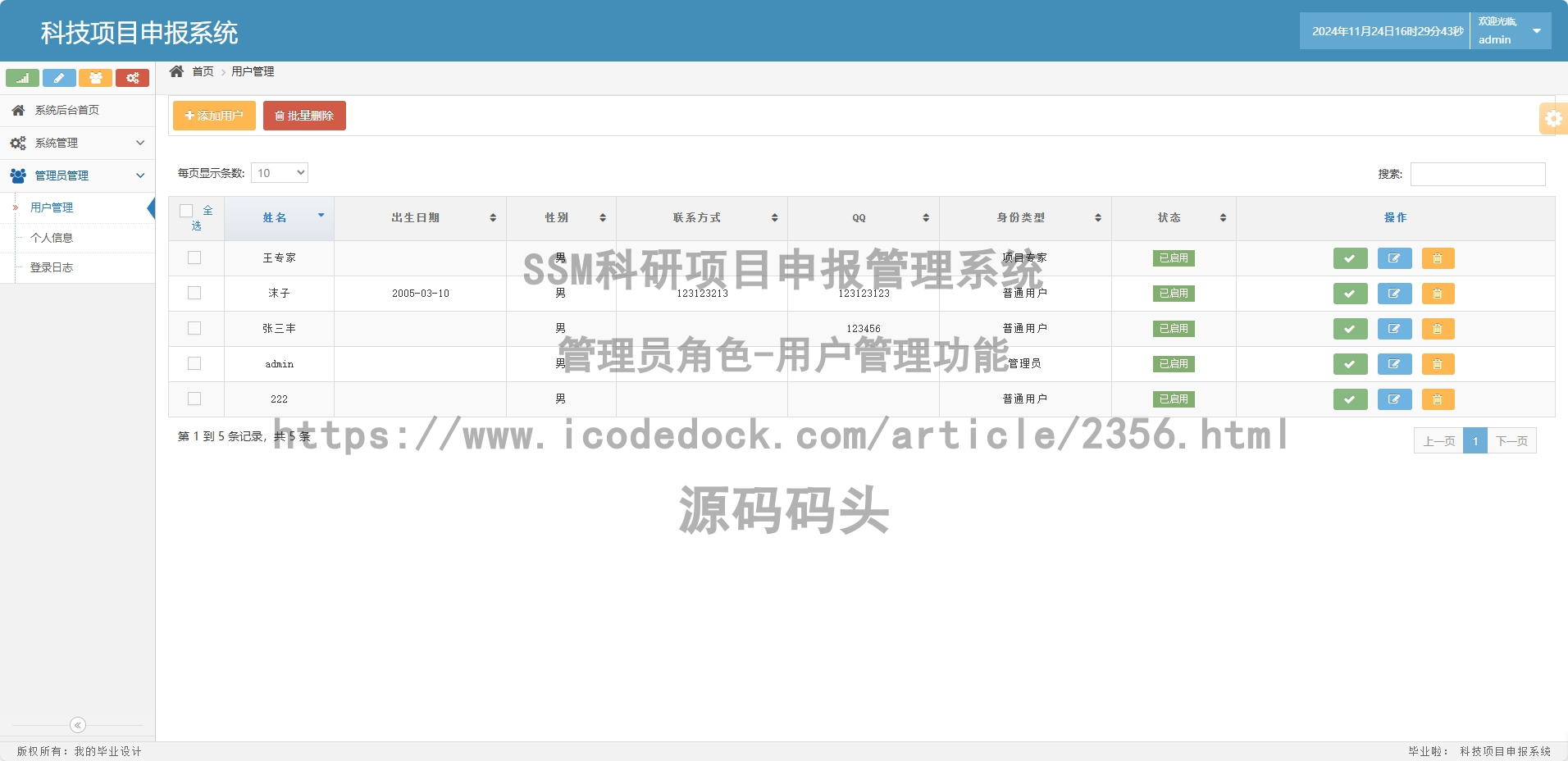Click green checkmark for 王专家 row
This screenshot has width=1568, height=761.
coord(1350,258)
